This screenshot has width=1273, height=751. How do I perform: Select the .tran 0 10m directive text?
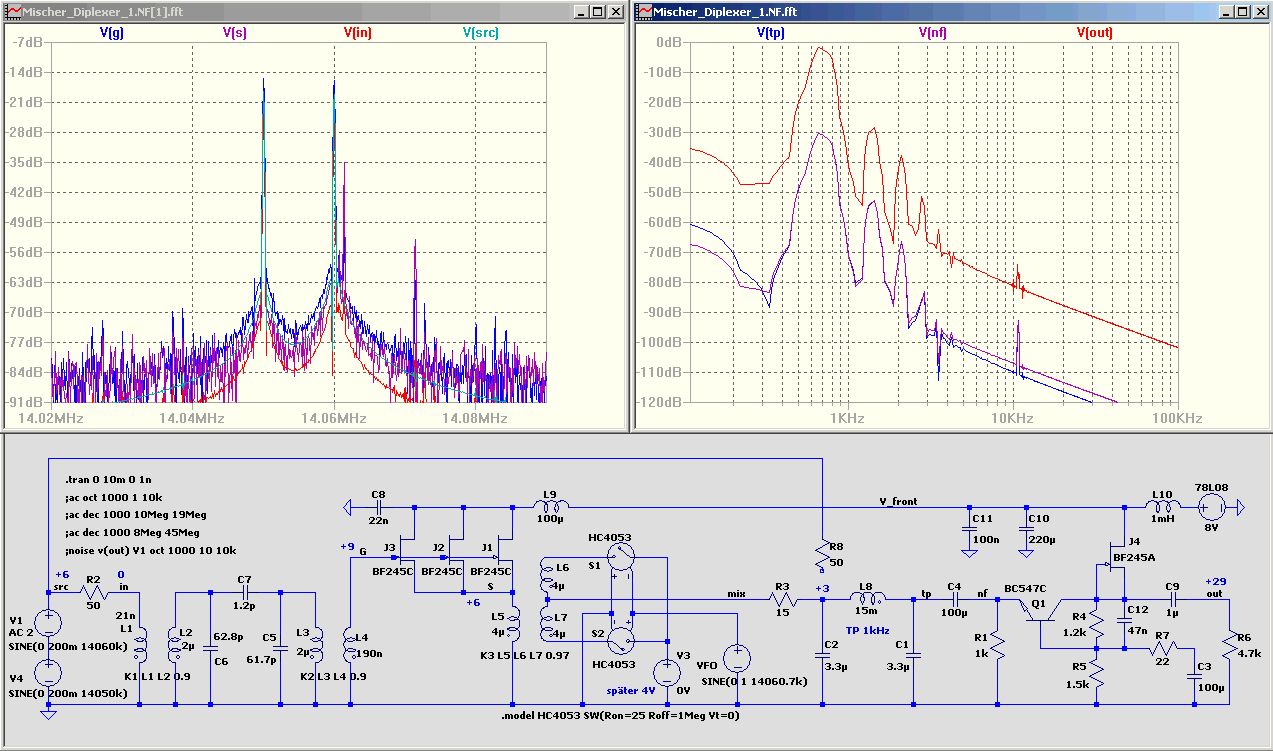[x=106, y=479]
